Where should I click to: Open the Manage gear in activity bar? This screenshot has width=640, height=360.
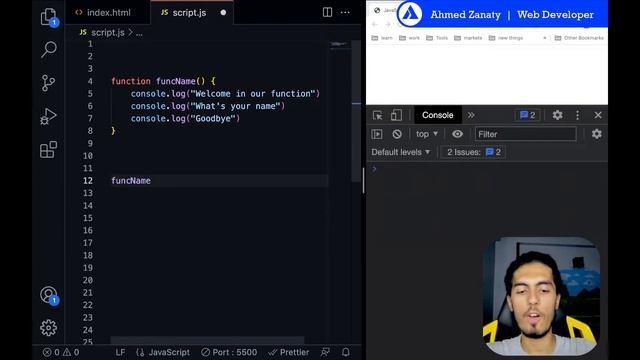49,327
